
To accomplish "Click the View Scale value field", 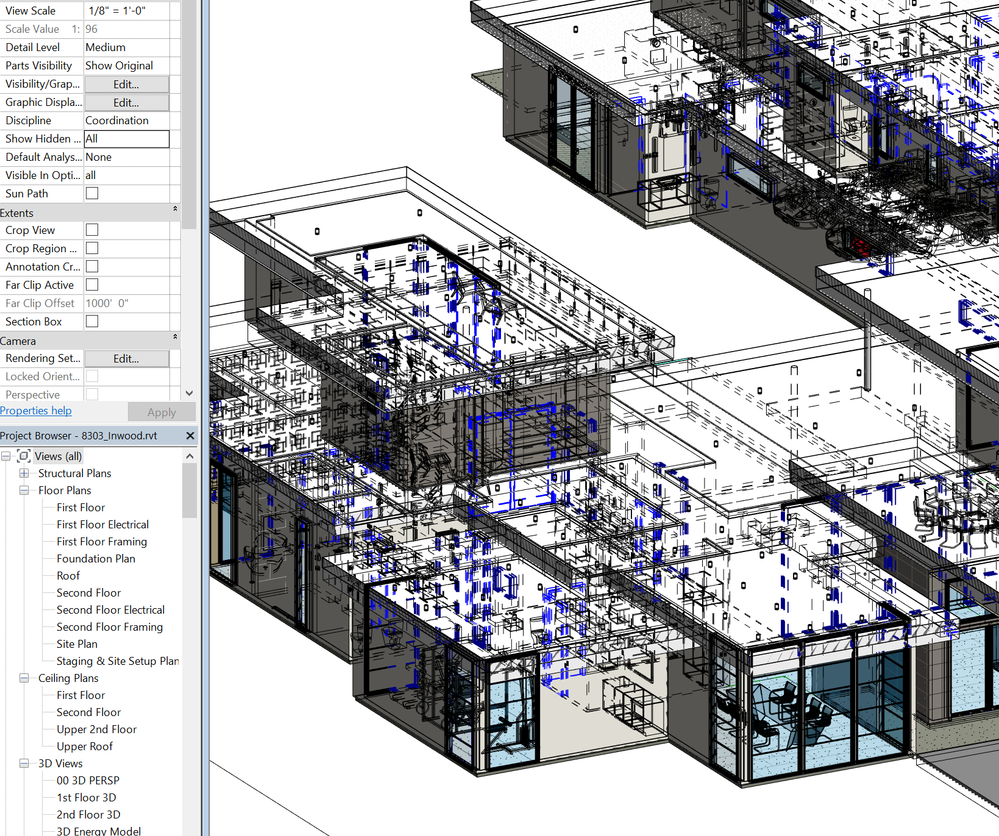I will pos(127,11).
